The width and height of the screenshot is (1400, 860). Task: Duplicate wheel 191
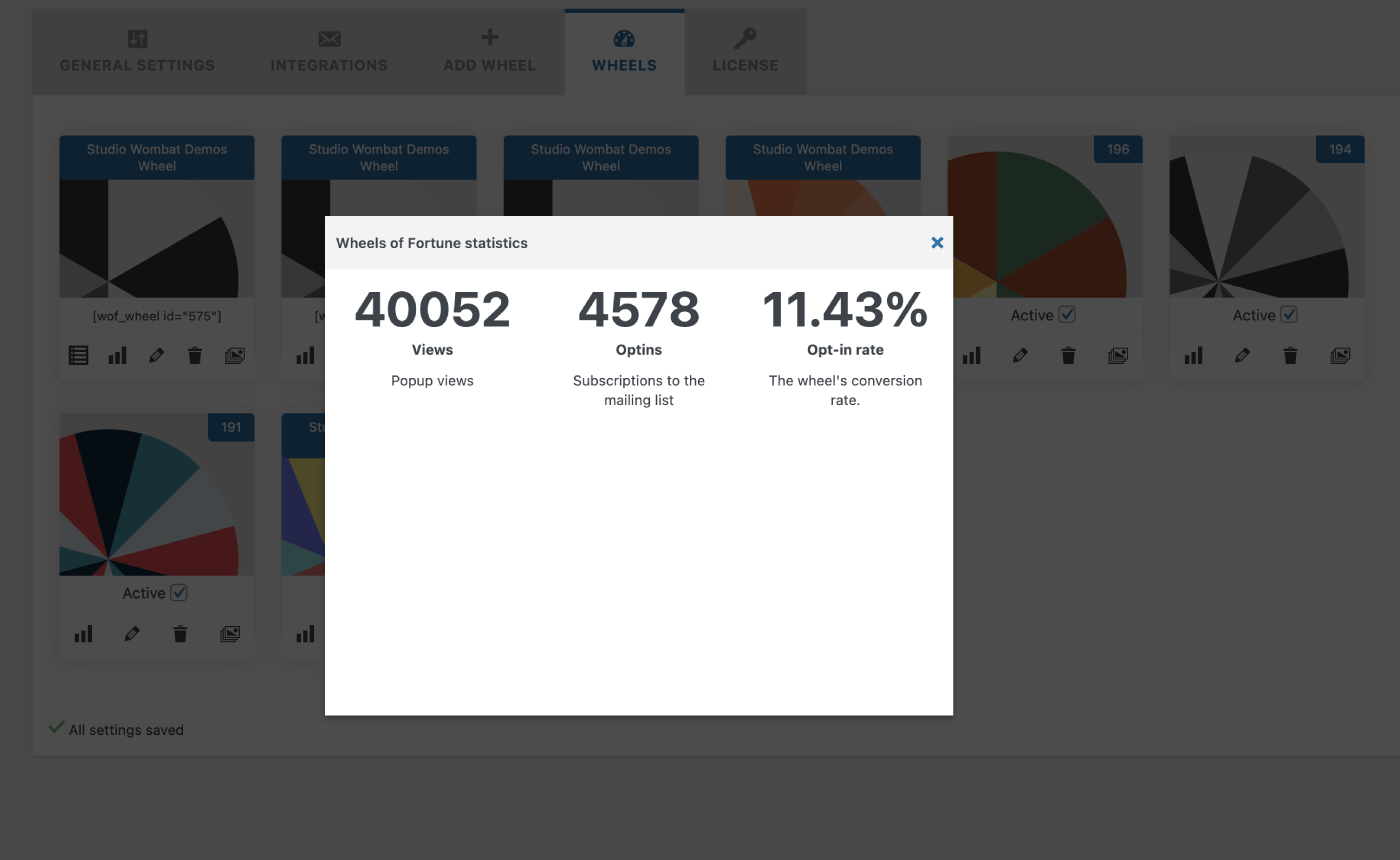(230, 633)
